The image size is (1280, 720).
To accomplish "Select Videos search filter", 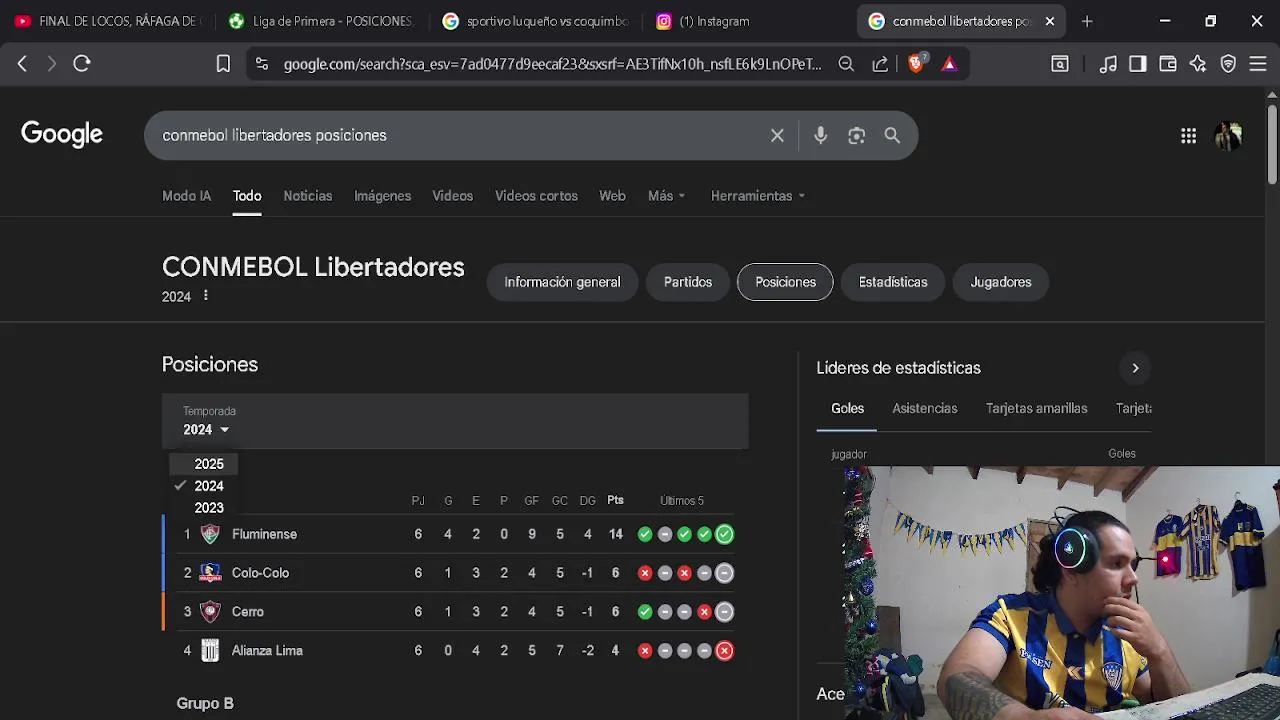I will pos(452,196).
